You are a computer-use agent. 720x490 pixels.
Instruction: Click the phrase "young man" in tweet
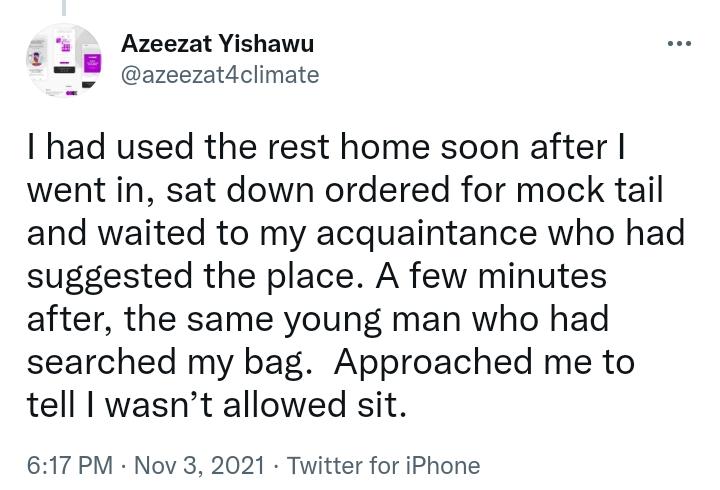tap(372, 320)
